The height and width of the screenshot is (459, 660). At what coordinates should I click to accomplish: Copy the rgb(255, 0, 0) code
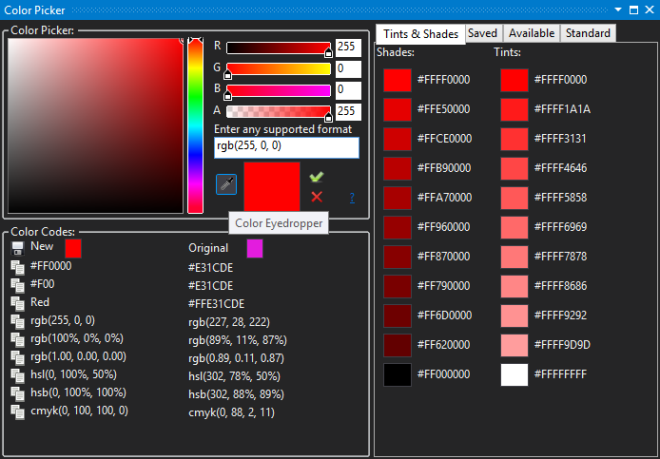coord(17,321)
